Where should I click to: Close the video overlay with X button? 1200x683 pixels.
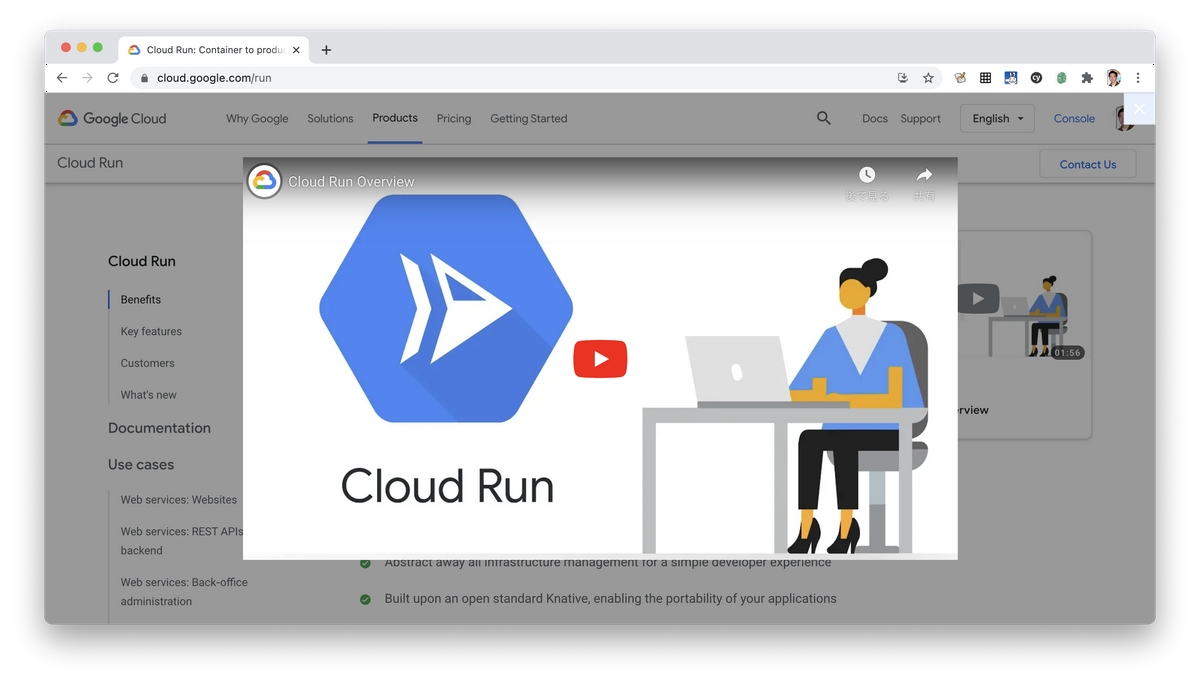pos(1139,108)
